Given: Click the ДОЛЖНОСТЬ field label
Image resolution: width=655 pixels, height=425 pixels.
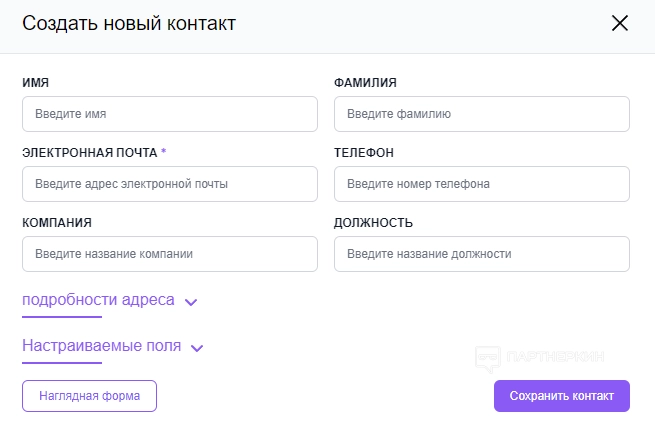Looking at the screenshot, I should coord(374,223).
